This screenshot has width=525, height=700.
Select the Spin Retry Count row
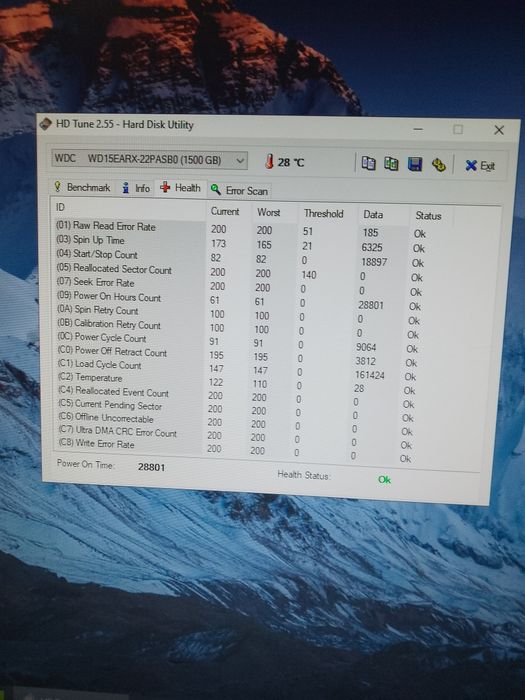click(239, 314)
